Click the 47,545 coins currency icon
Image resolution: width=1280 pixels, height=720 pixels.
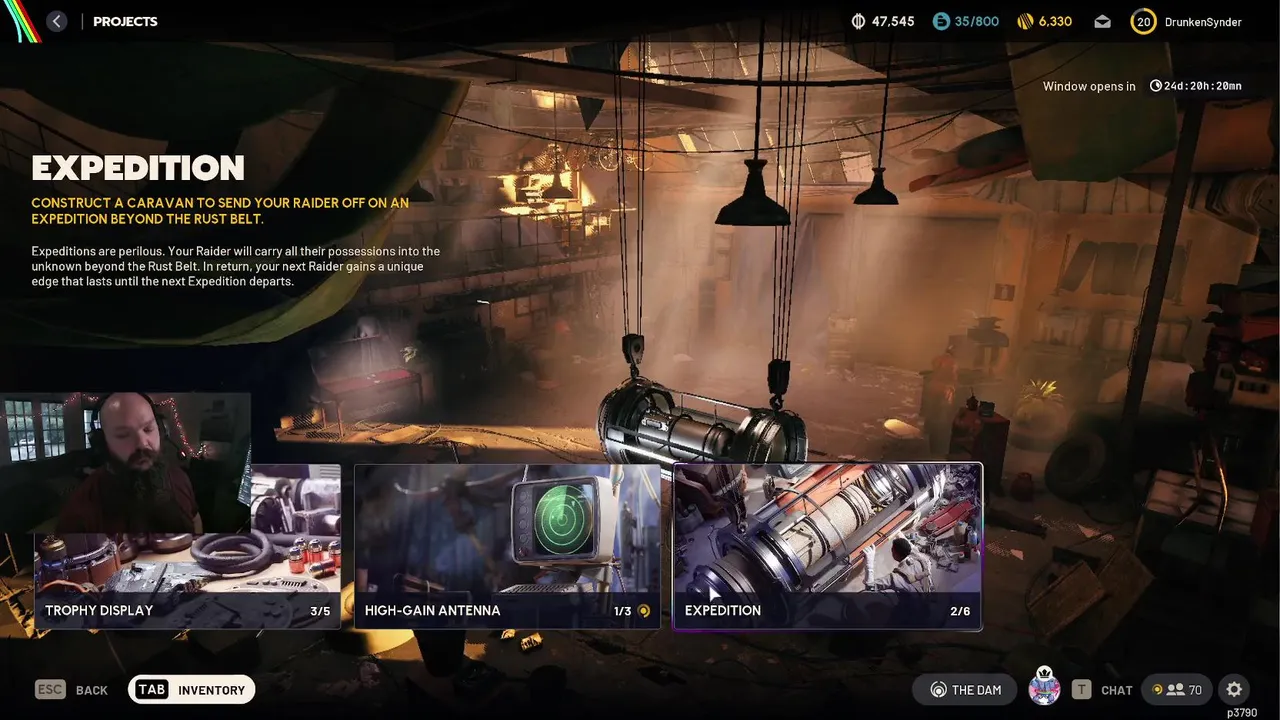(x=858, y=21)
